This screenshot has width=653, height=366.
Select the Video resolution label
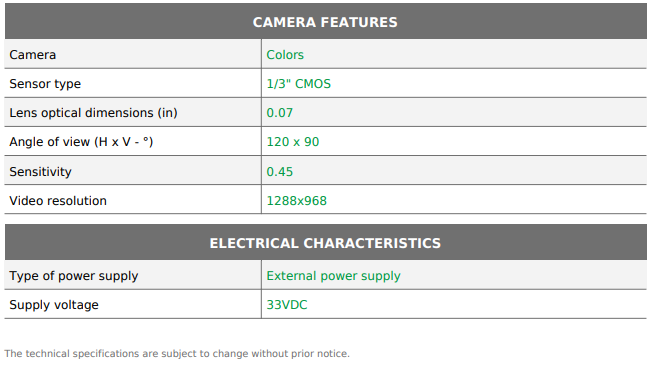tap(58, 201)
